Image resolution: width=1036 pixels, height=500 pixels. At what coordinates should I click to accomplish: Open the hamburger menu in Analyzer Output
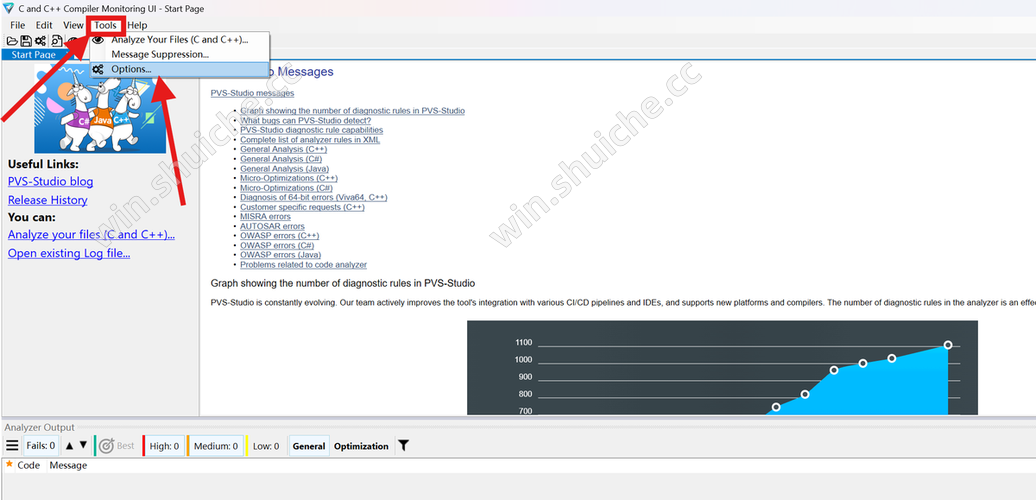tap(12, 446)
